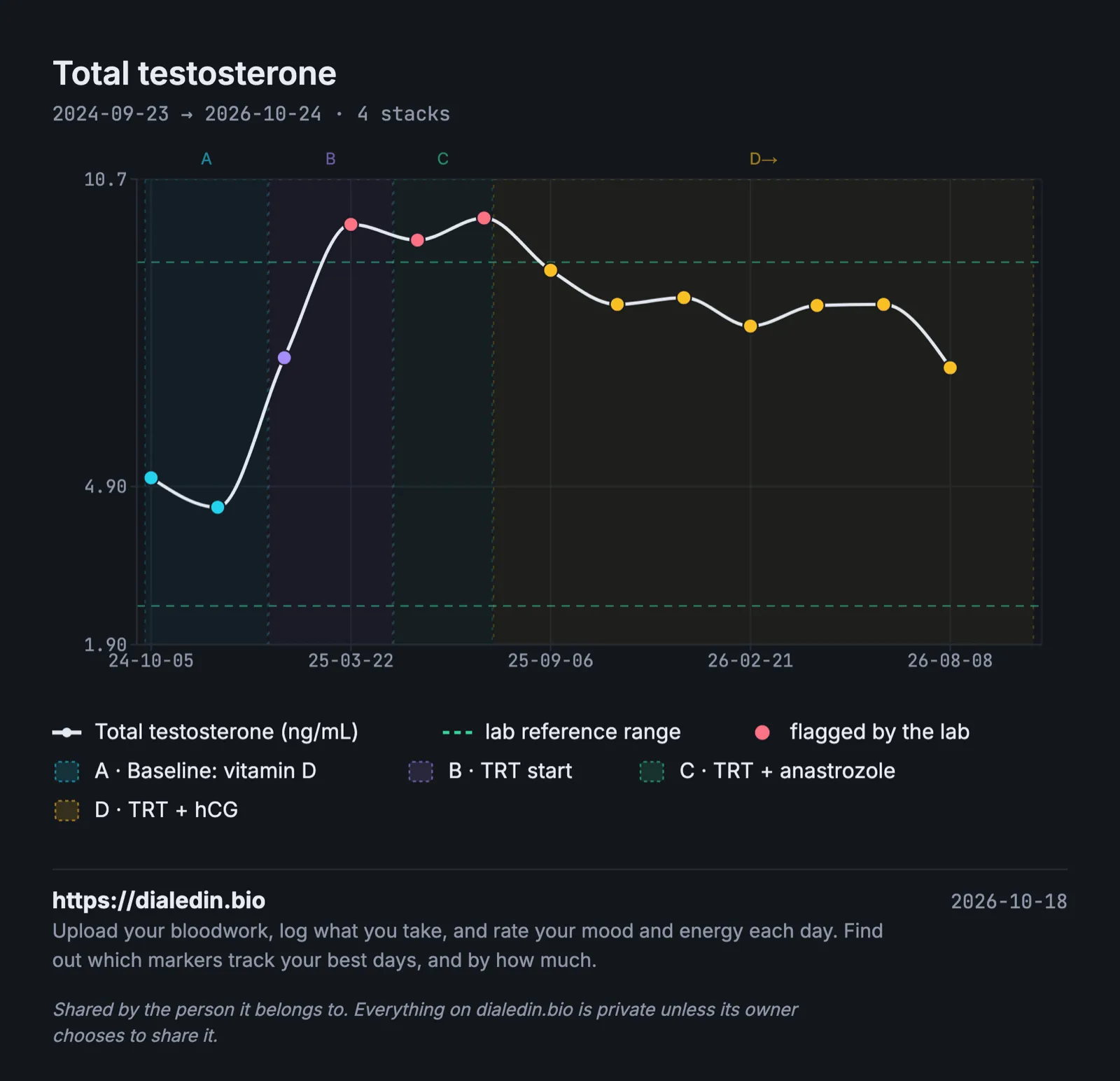Viewport: 1120px width, 1081px height.
Task: Click the 'Total testosterone' chart title
Action: coord(195,74)
